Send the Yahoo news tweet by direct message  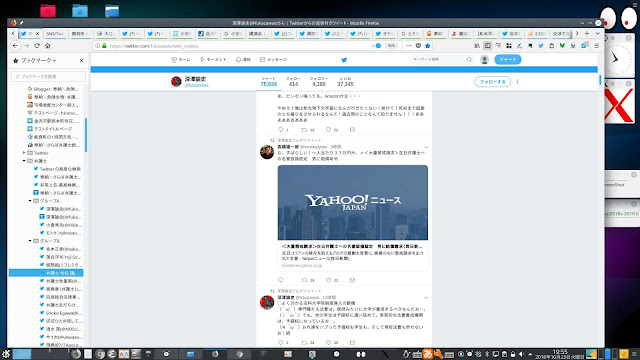(x=352, y=280)
